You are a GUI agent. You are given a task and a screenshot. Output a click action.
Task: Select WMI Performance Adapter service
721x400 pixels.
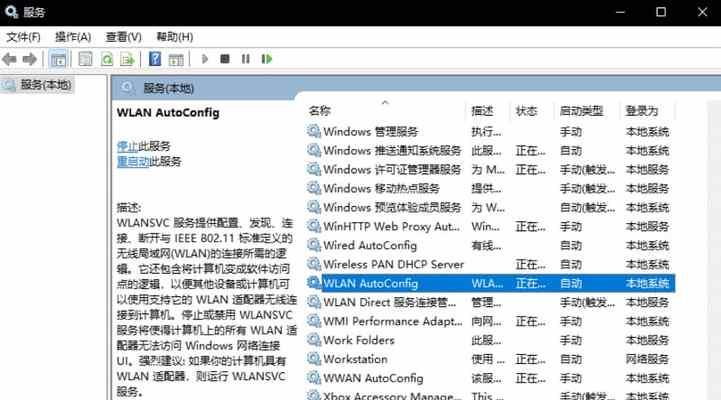click(393, 321)
